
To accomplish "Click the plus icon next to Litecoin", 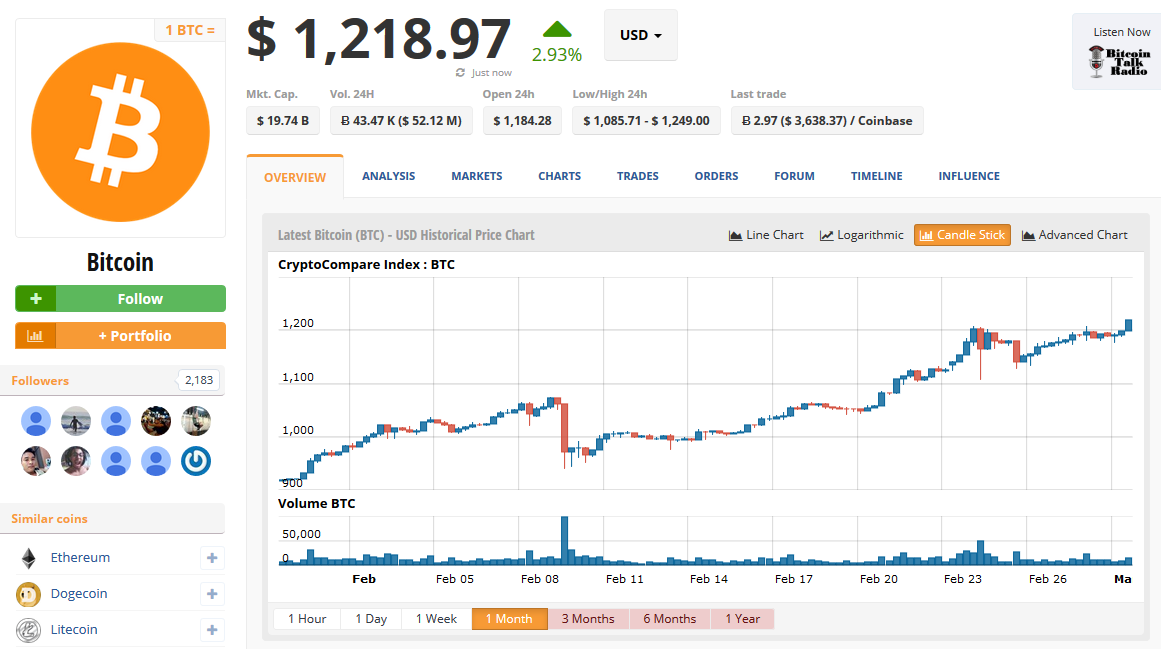I will pyautogui.click(x=212, y=630).
